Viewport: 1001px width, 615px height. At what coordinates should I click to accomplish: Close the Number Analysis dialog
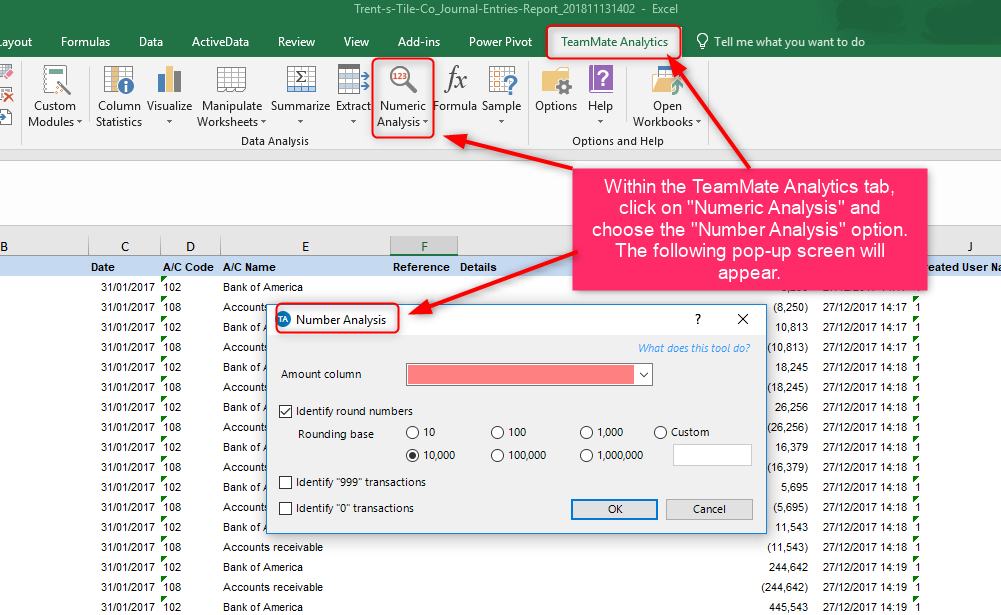pyautogui.click(x=743, y=319)
